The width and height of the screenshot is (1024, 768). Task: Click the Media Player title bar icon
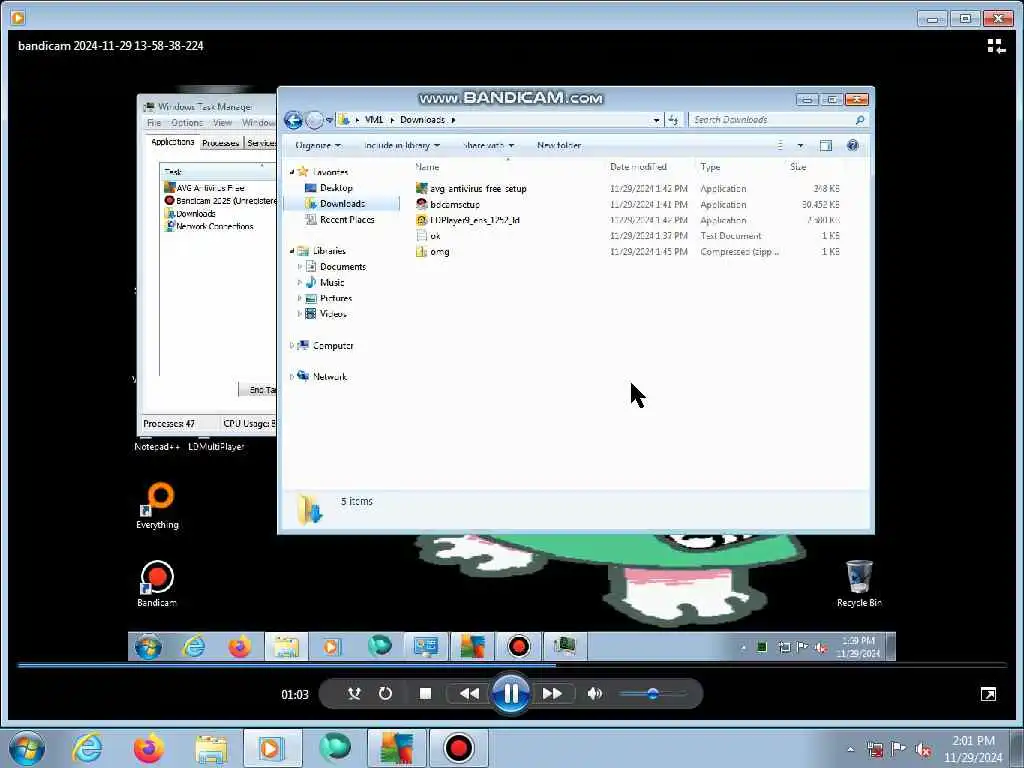[x=18, y=18]
